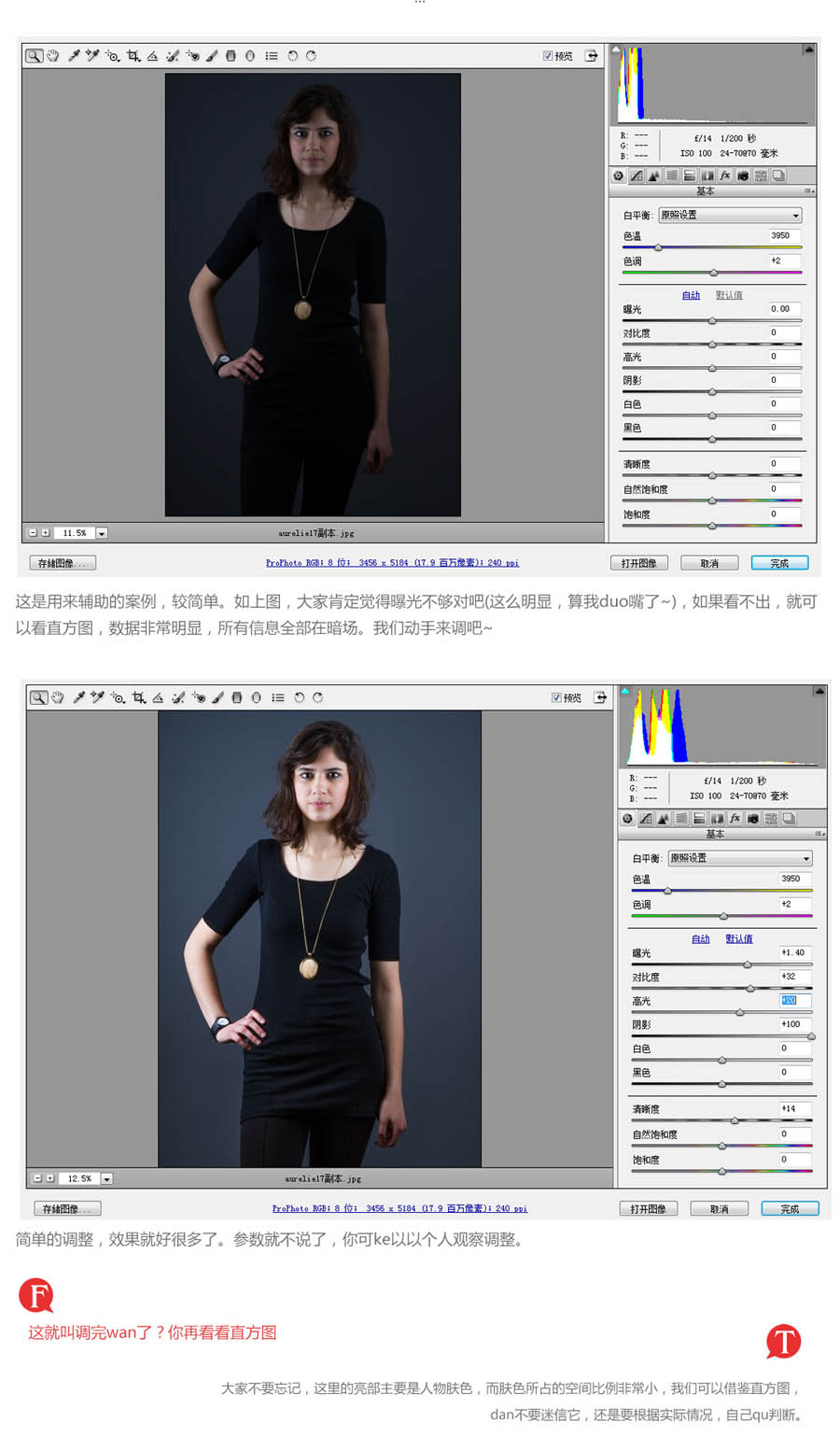Click 取消 button in upper window
This screenshot has height=1436, width=840.
click(709, 563)
